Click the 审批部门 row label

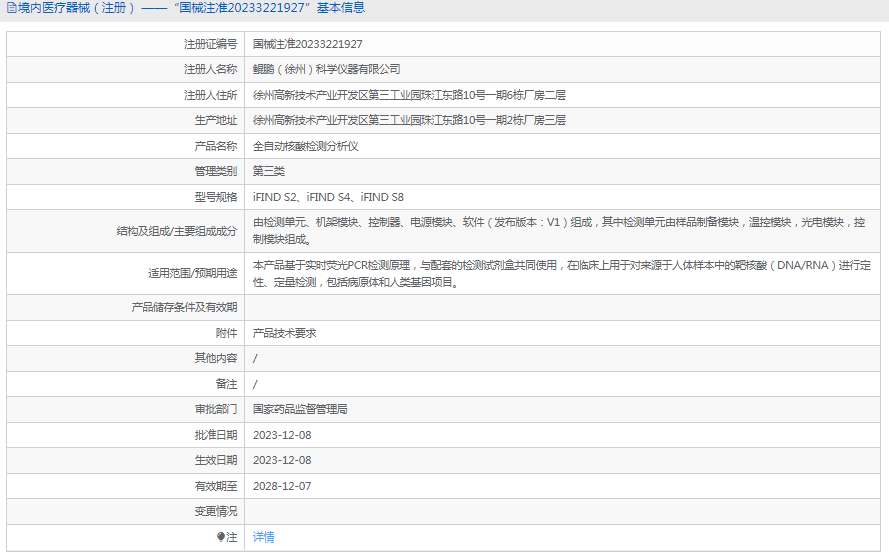pyautogui.click(x=216, y=409)
